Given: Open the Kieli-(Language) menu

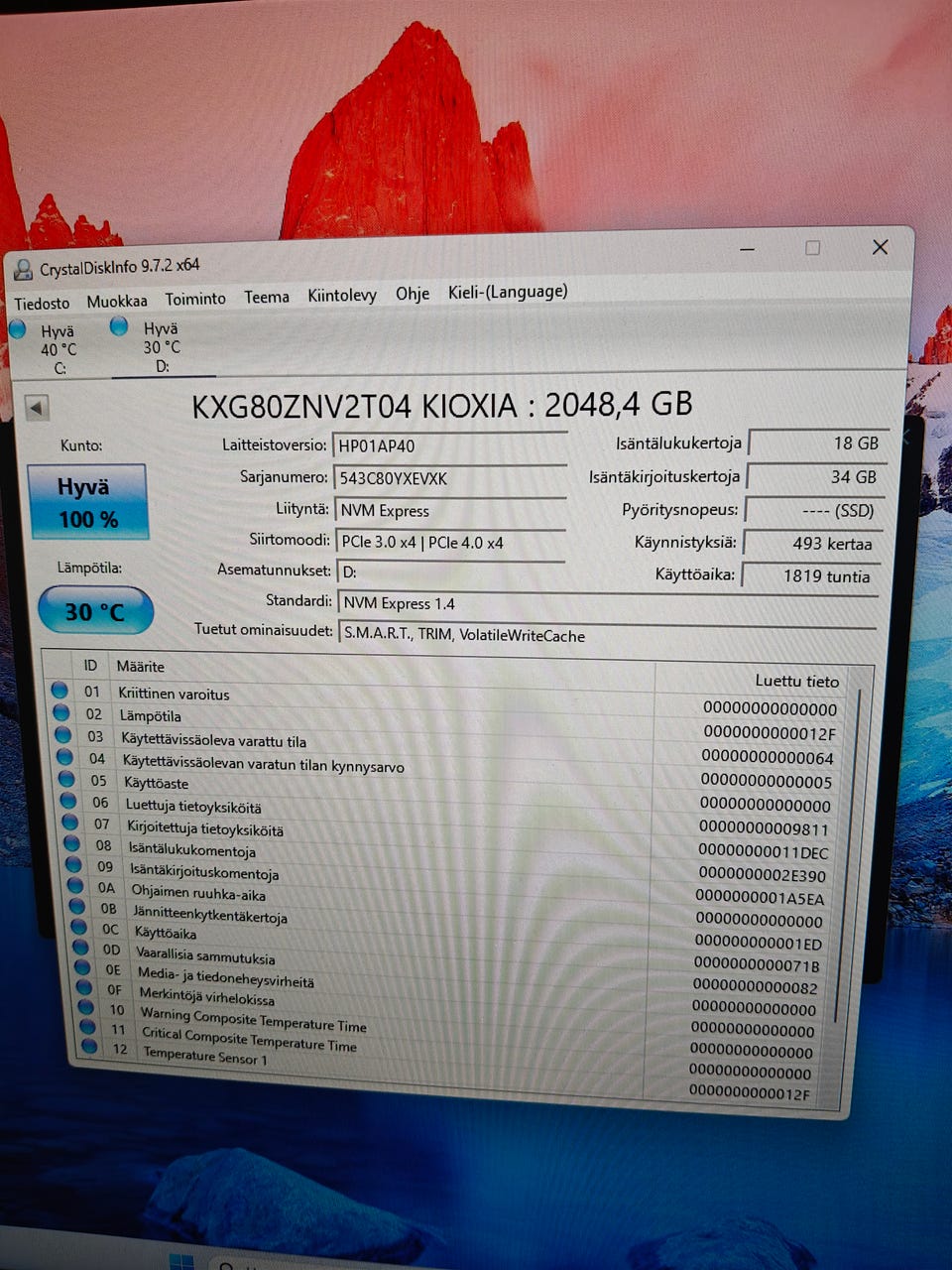Looking at the screenshot, I should point(507,292).
